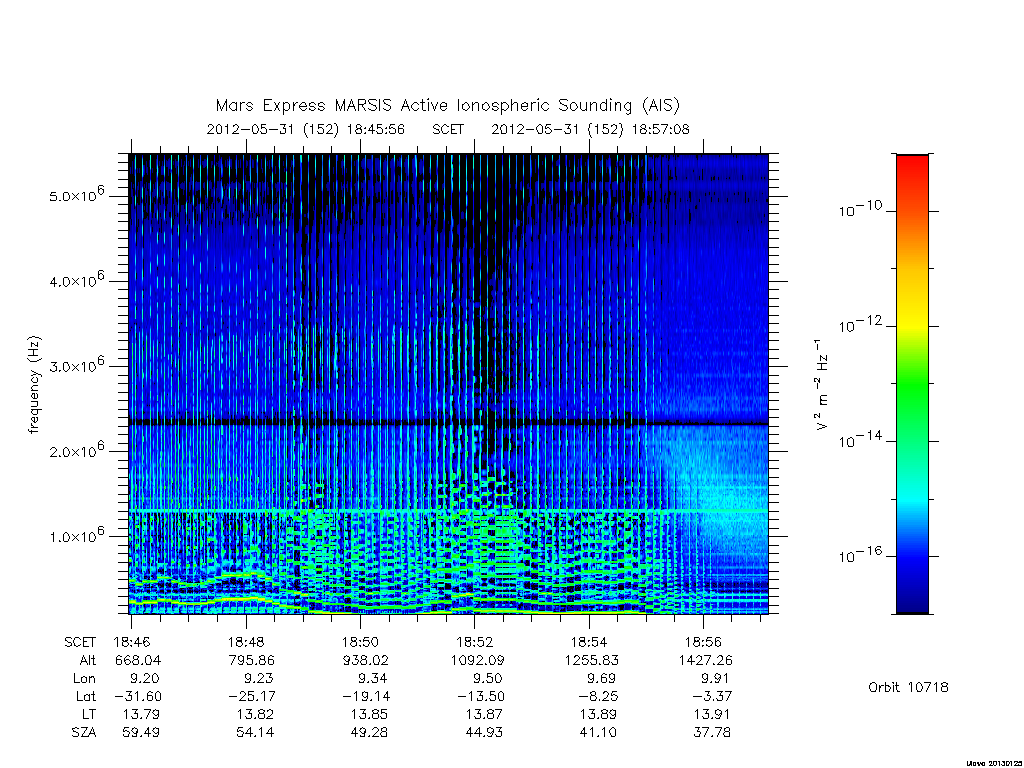
Task: Click the SZA value '59.49'
Action: [x=141, y=732]
